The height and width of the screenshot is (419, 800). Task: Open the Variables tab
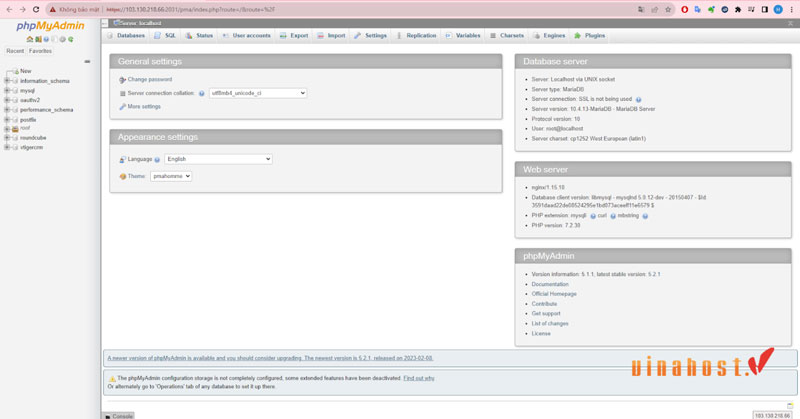463,36
